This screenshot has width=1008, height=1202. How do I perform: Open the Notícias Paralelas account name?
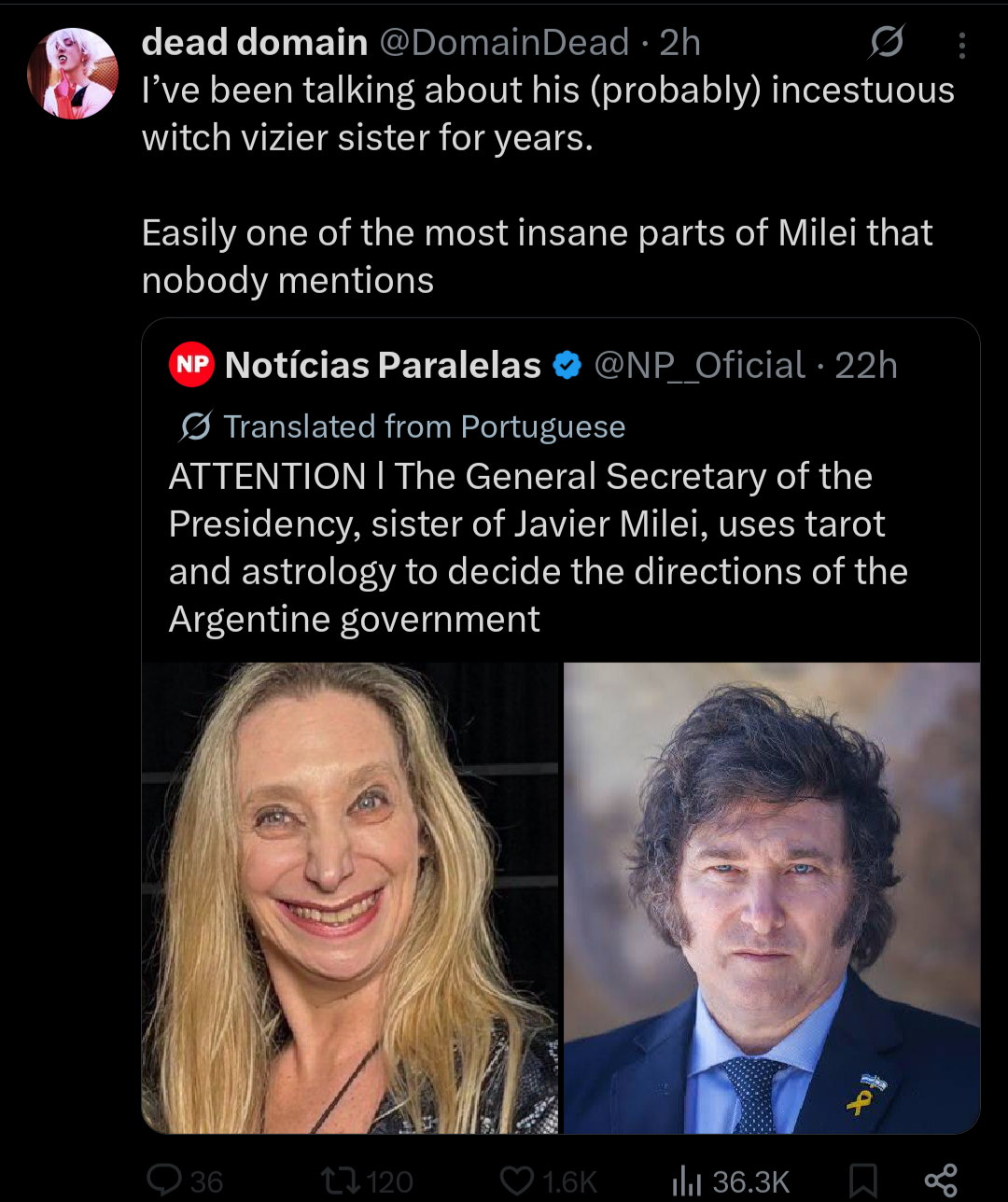click(x=383, y=366)
